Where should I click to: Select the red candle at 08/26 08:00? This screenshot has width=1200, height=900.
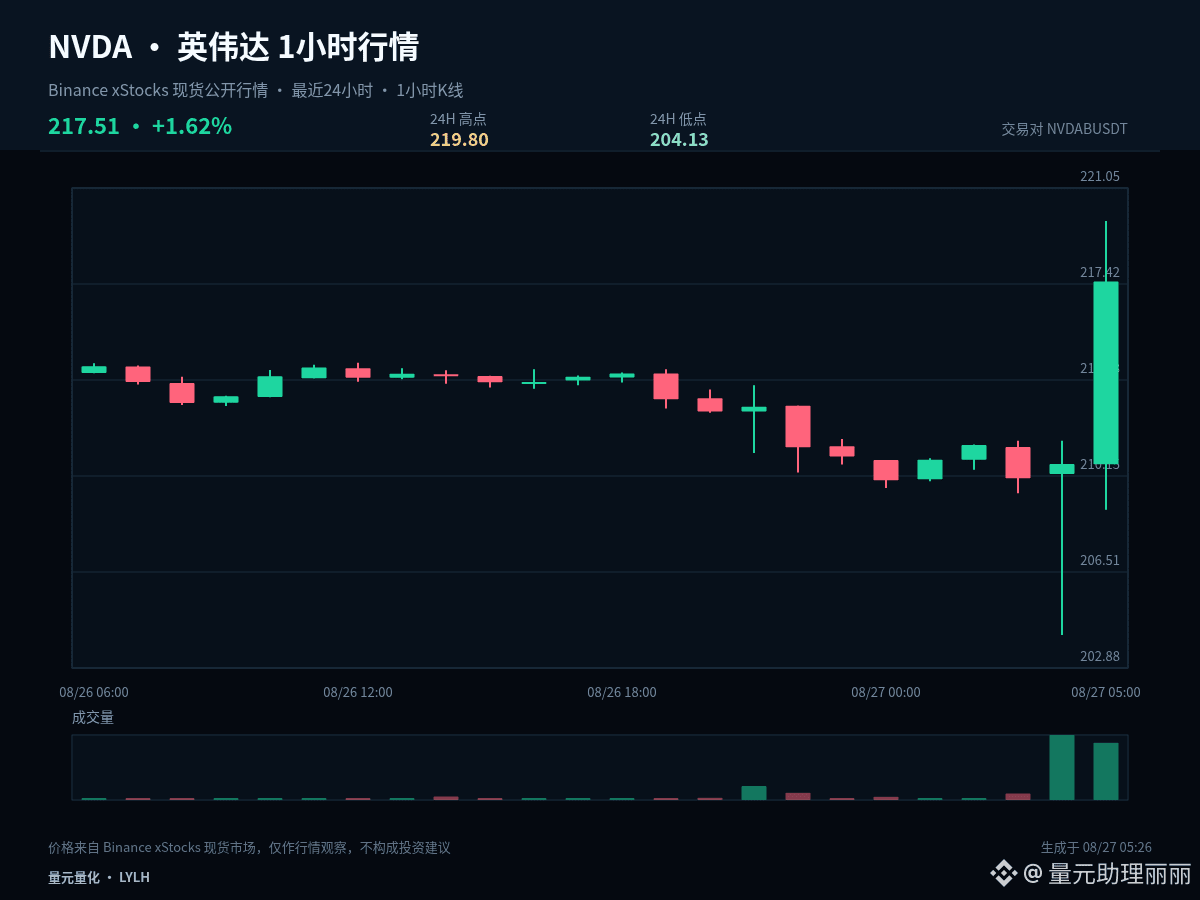182,393
